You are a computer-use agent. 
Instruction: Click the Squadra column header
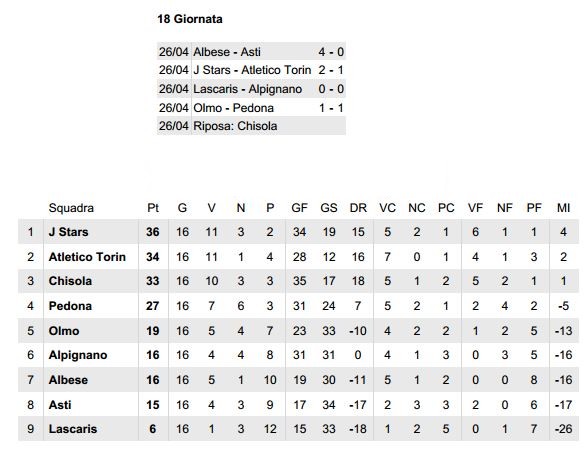[x=71, y=208]
